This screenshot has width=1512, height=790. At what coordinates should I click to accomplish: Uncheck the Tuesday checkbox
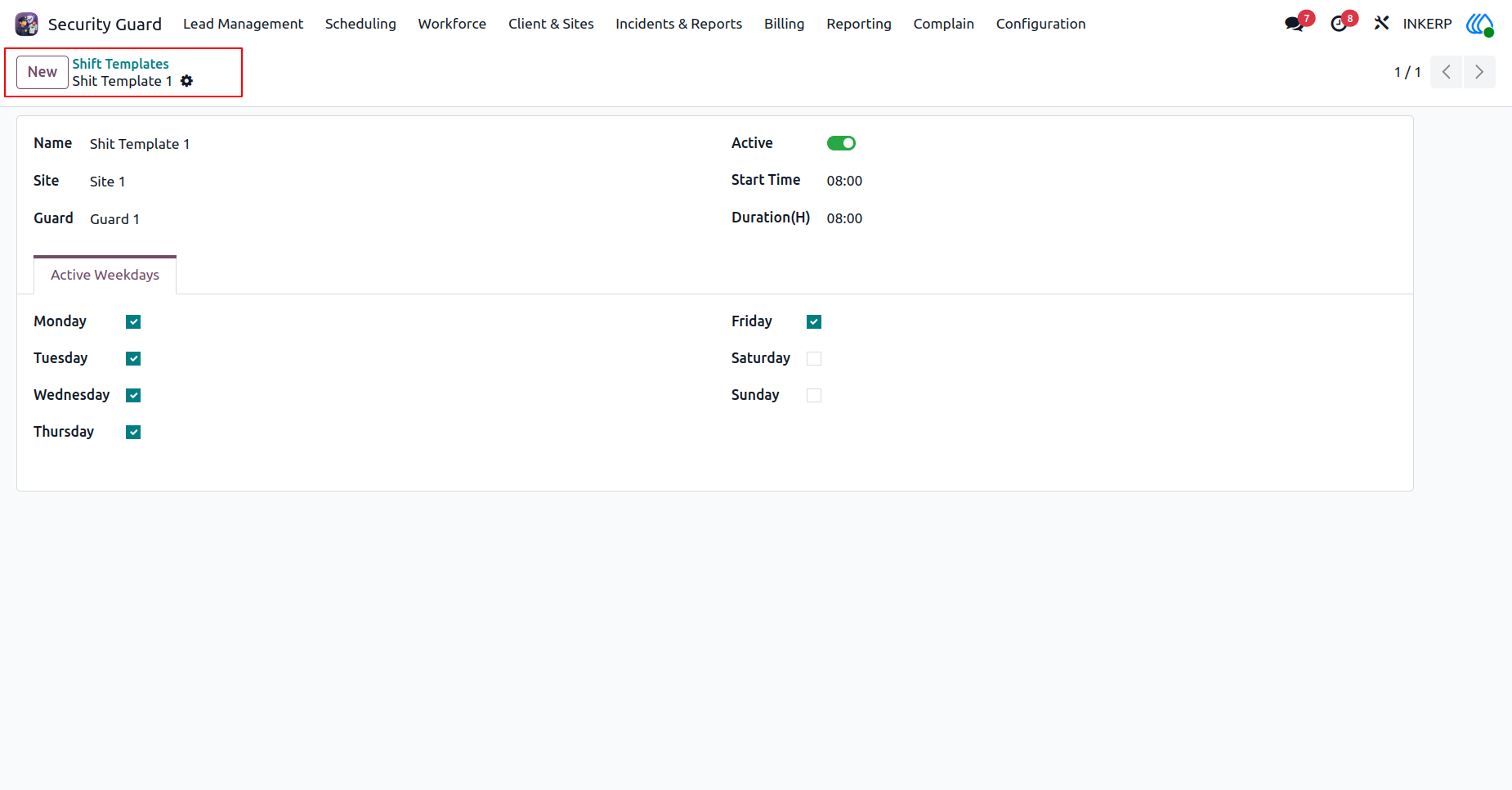133,358
